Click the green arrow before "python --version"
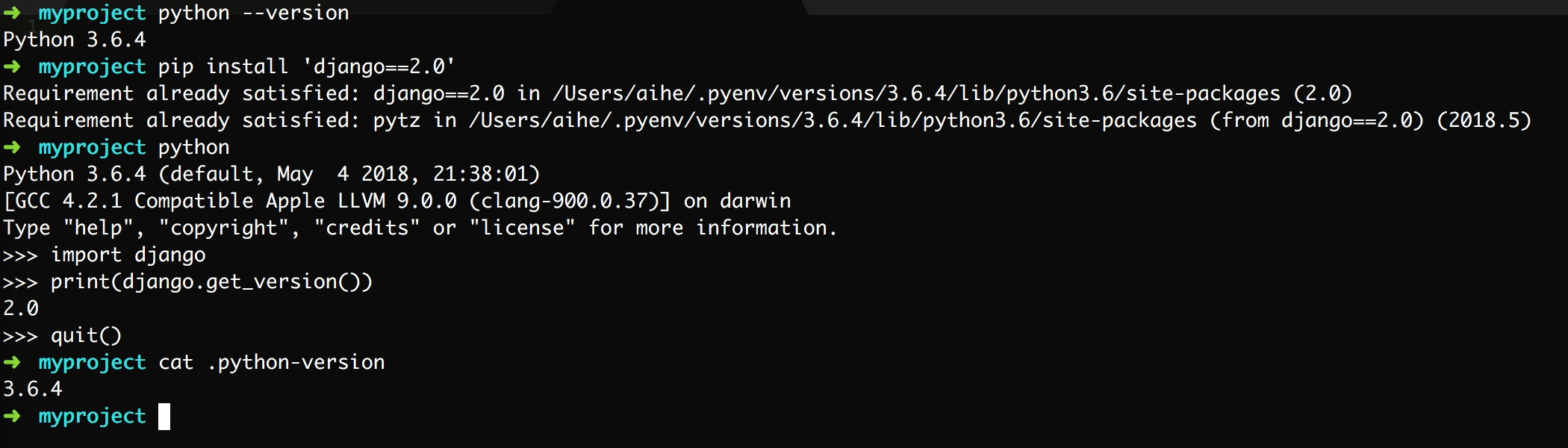Viewport: 1568px width, 448px height. (12, 13)
